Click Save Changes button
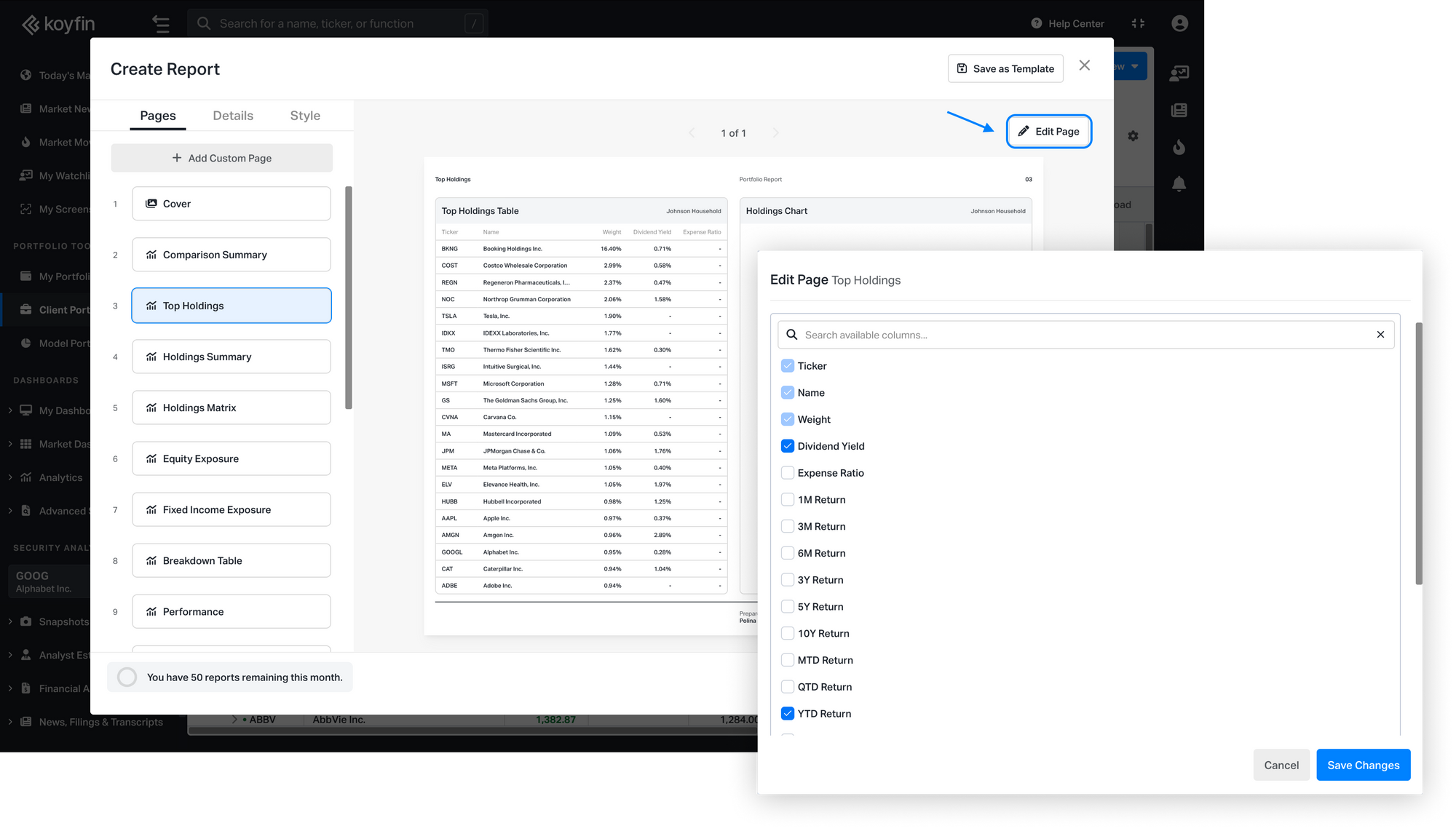 pyautogui.click(x=1363, y=765)
